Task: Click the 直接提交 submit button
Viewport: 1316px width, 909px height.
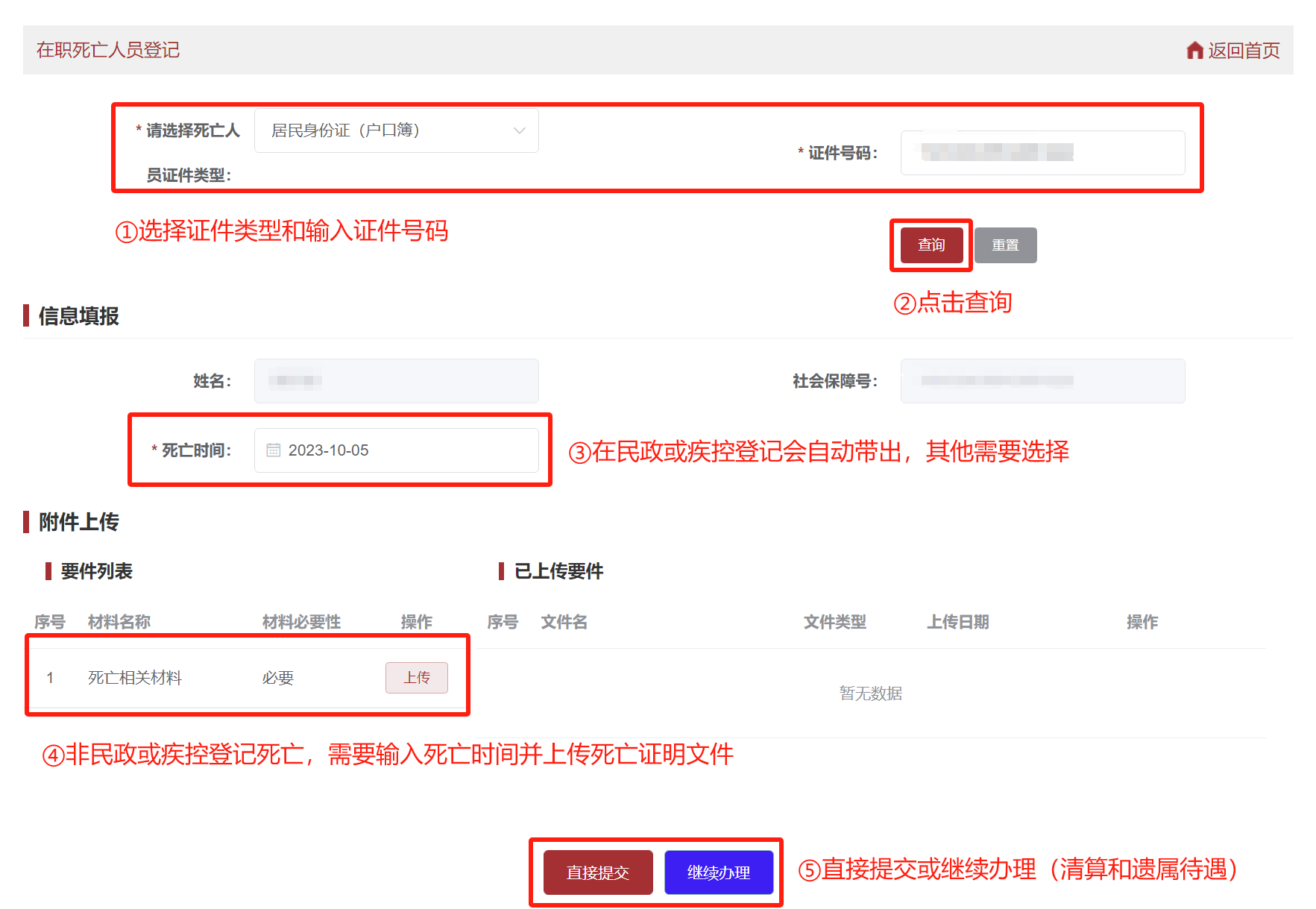Action: pos(596,872)
